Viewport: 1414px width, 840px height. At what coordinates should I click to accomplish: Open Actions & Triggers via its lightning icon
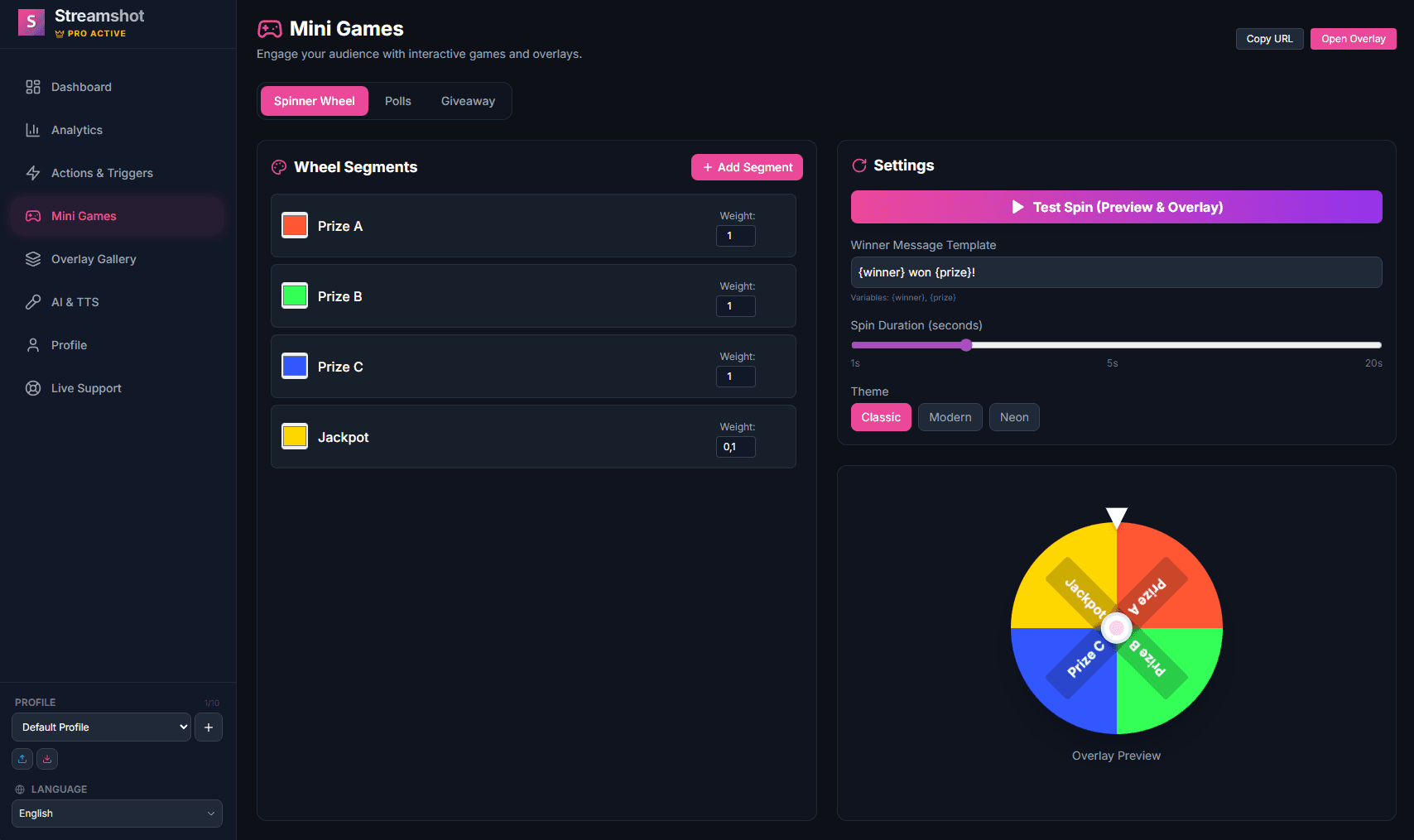pyautogui.click(x=33, y=173)
